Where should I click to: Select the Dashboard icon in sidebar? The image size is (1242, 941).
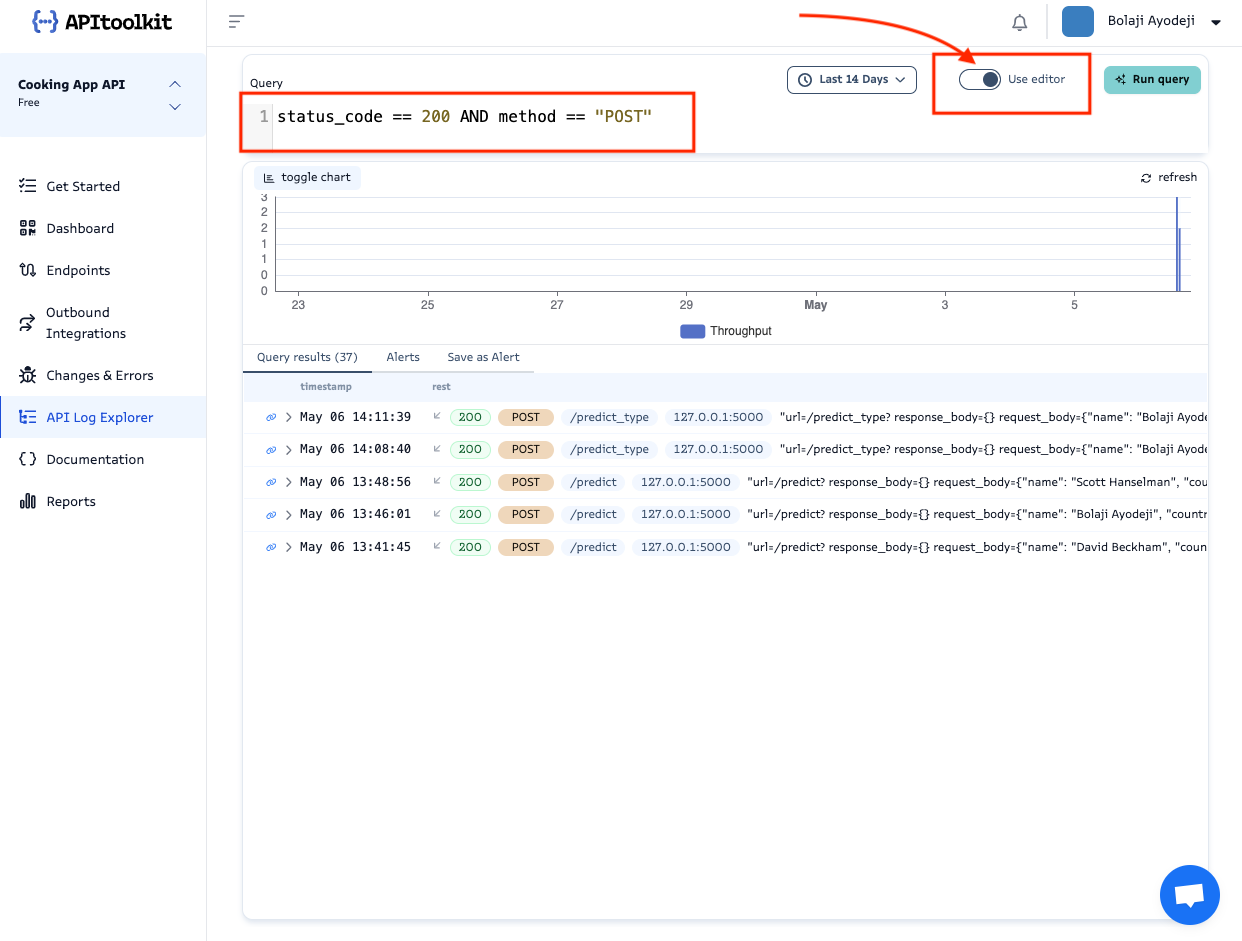coord(27,228)
